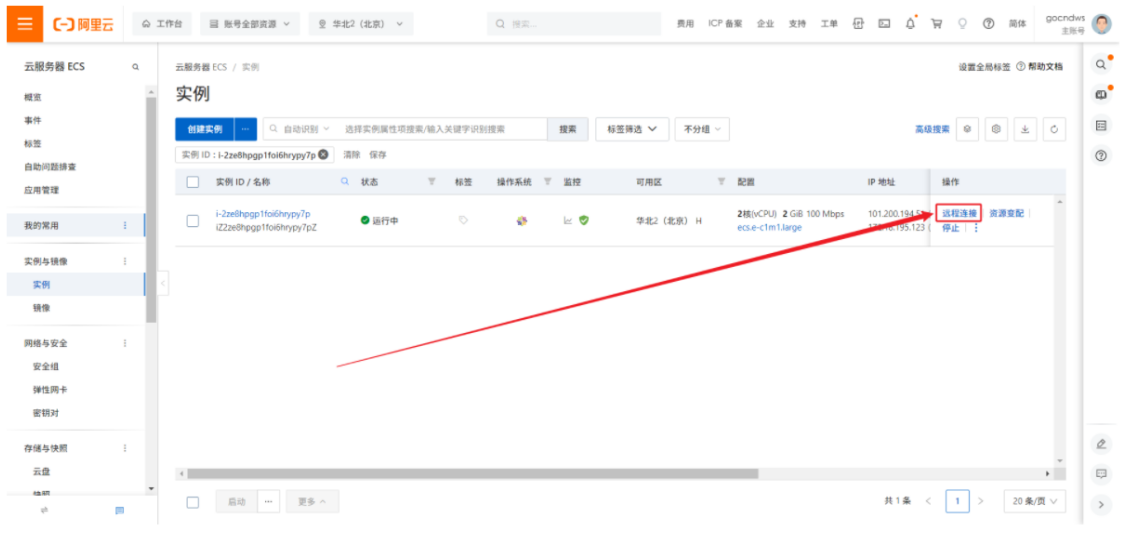Click search icon in 实例 ID / 名称 column header
This screenshot has width=1131, height=545.
tap(345, 182)
